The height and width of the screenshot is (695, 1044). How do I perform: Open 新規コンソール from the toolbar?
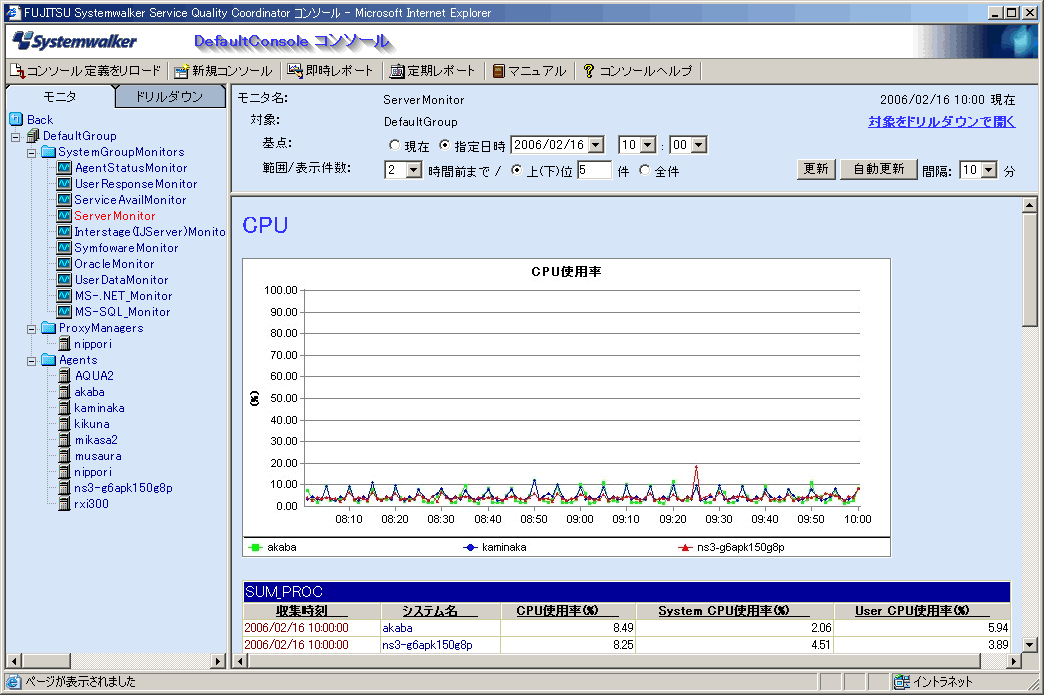[x=224, y=71]
